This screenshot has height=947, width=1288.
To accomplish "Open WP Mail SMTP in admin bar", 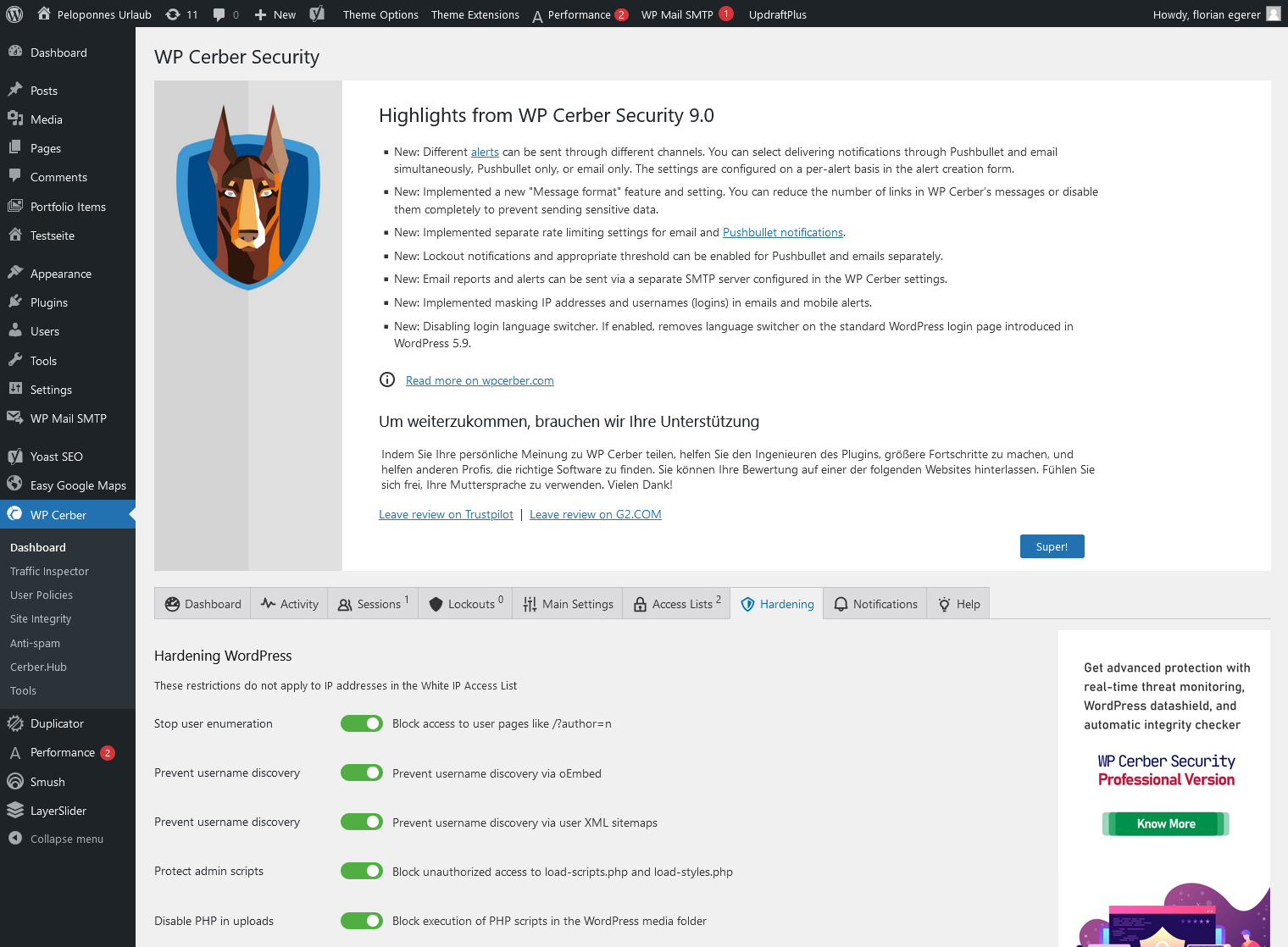I will tap(686, 14).
